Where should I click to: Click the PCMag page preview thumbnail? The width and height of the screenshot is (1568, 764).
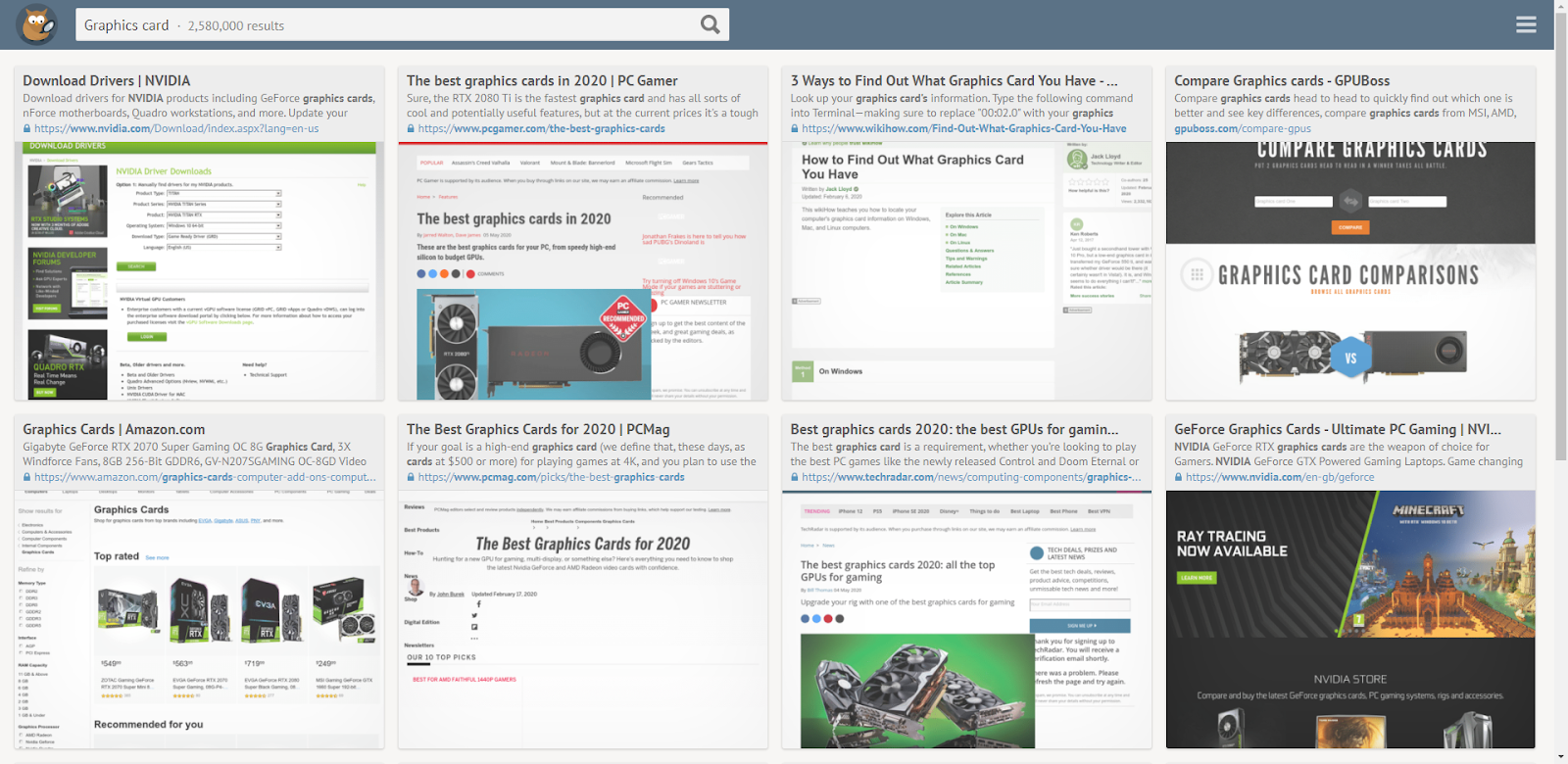[x=583, y=619]
